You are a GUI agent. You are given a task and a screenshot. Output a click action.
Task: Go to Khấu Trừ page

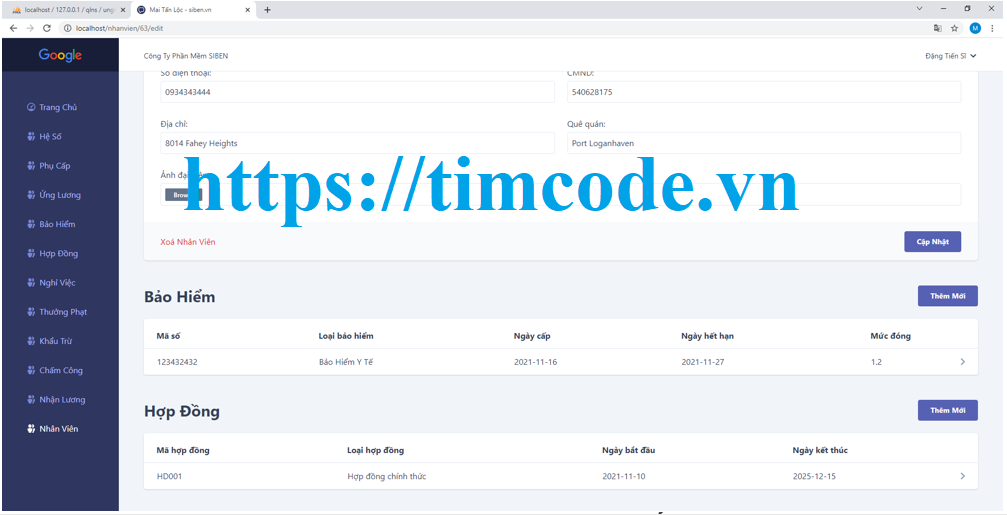(x=55, y=341)
